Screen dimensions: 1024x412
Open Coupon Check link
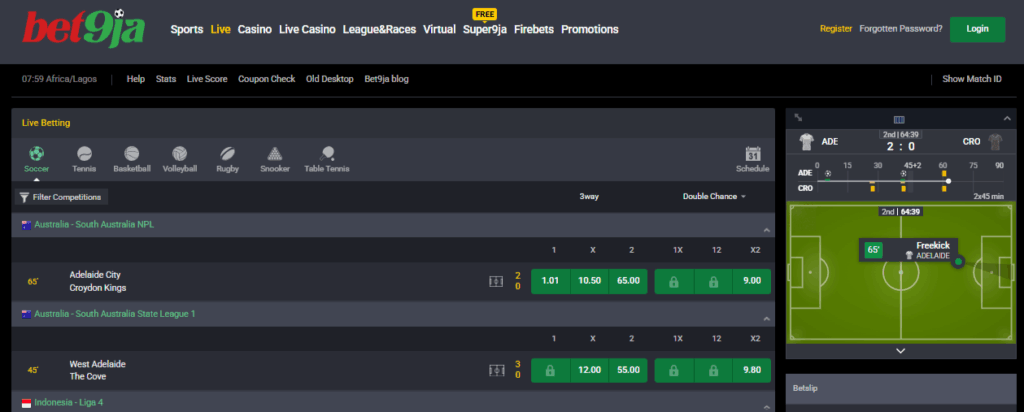266,79
